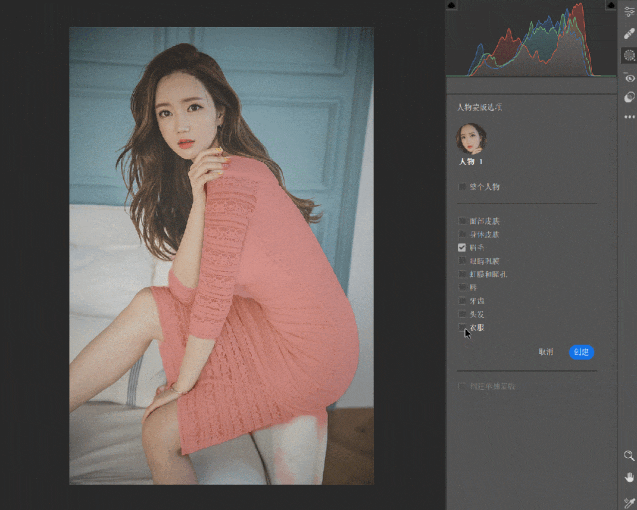Select the 人物 1 portrait thumbnail

tap(471, 138)
